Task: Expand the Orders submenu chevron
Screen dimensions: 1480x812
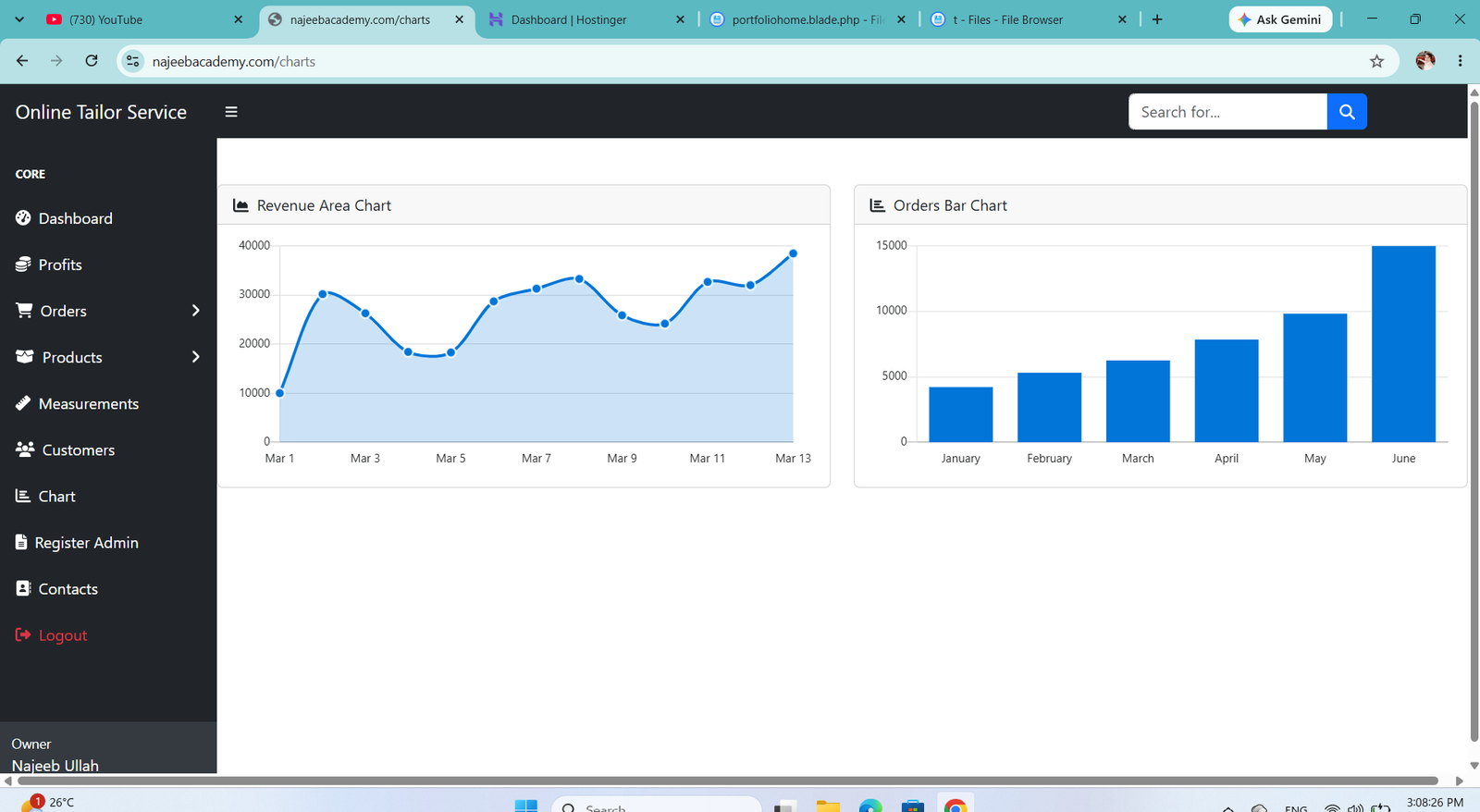Action: [195, 311]
